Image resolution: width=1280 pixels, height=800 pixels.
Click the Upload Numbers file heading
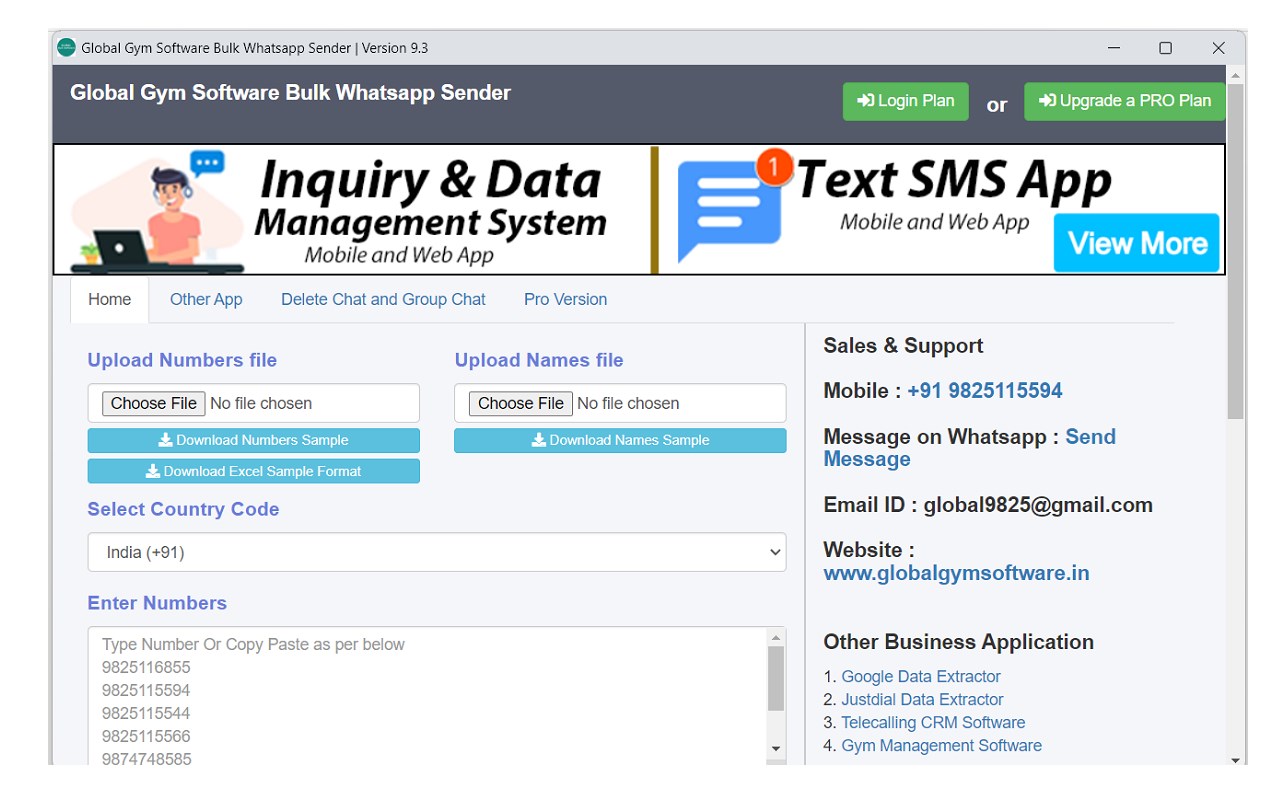[x=182, y=360]
